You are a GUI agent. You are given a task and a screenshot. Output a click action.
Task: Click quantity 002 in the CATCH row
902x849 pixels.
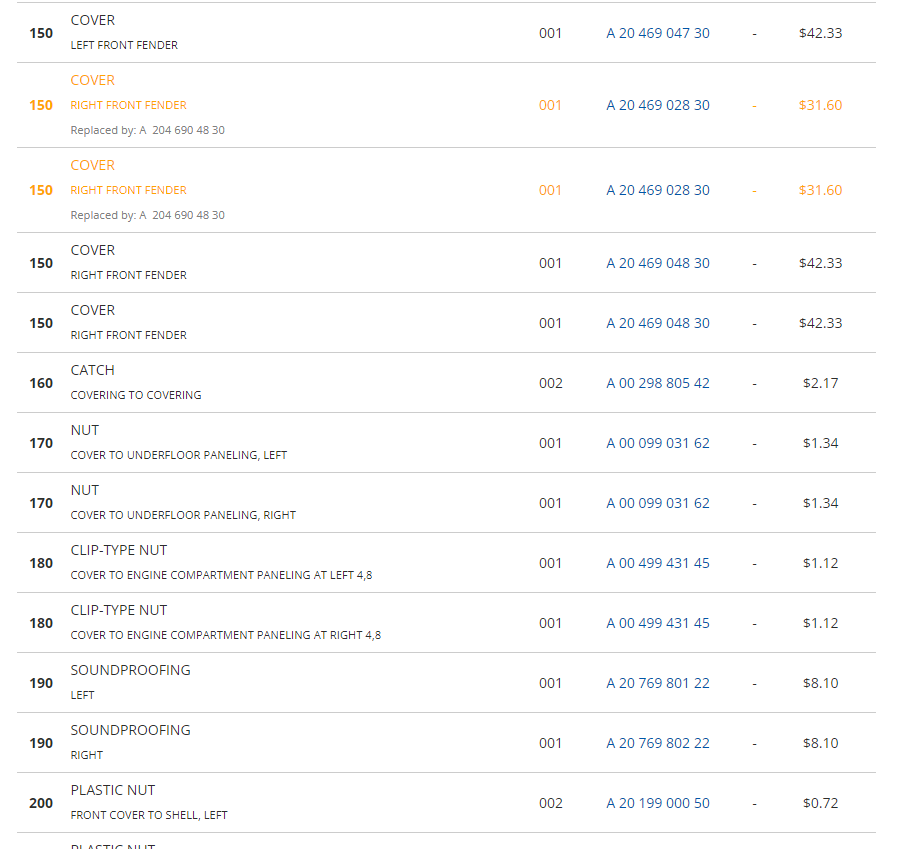(551, 383)
